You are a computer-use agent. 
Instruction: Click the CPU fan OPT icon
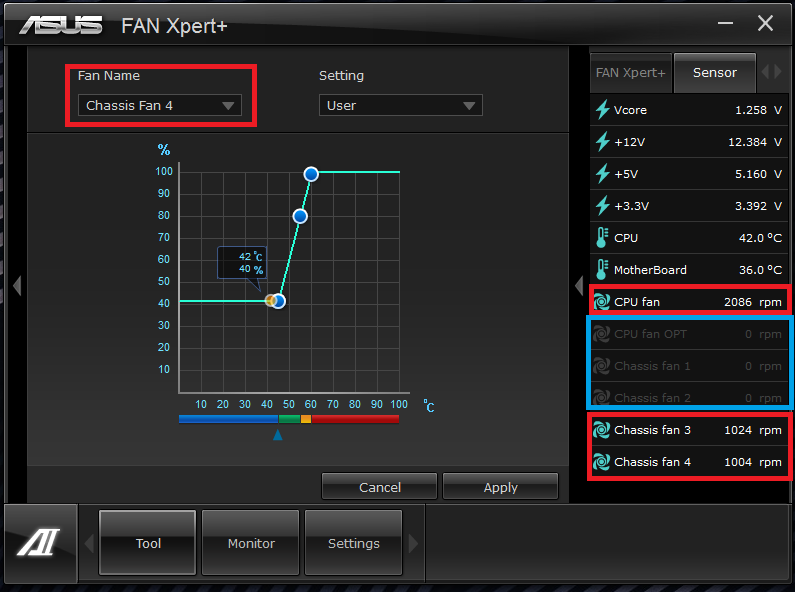point(602,334)
